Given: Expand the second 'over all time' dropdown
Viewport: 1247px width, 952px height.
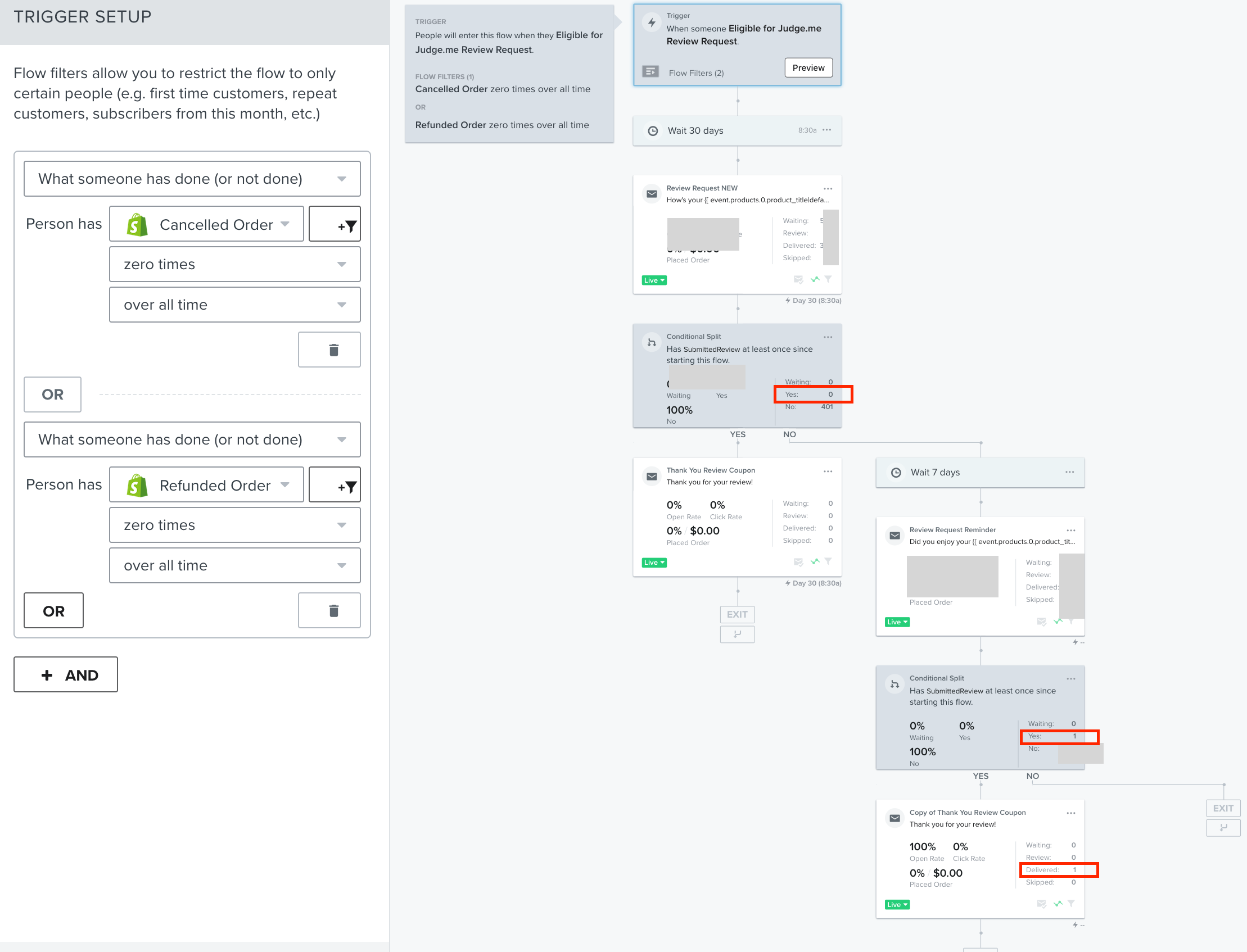Looking at the screenshot, I should [234, 565].
